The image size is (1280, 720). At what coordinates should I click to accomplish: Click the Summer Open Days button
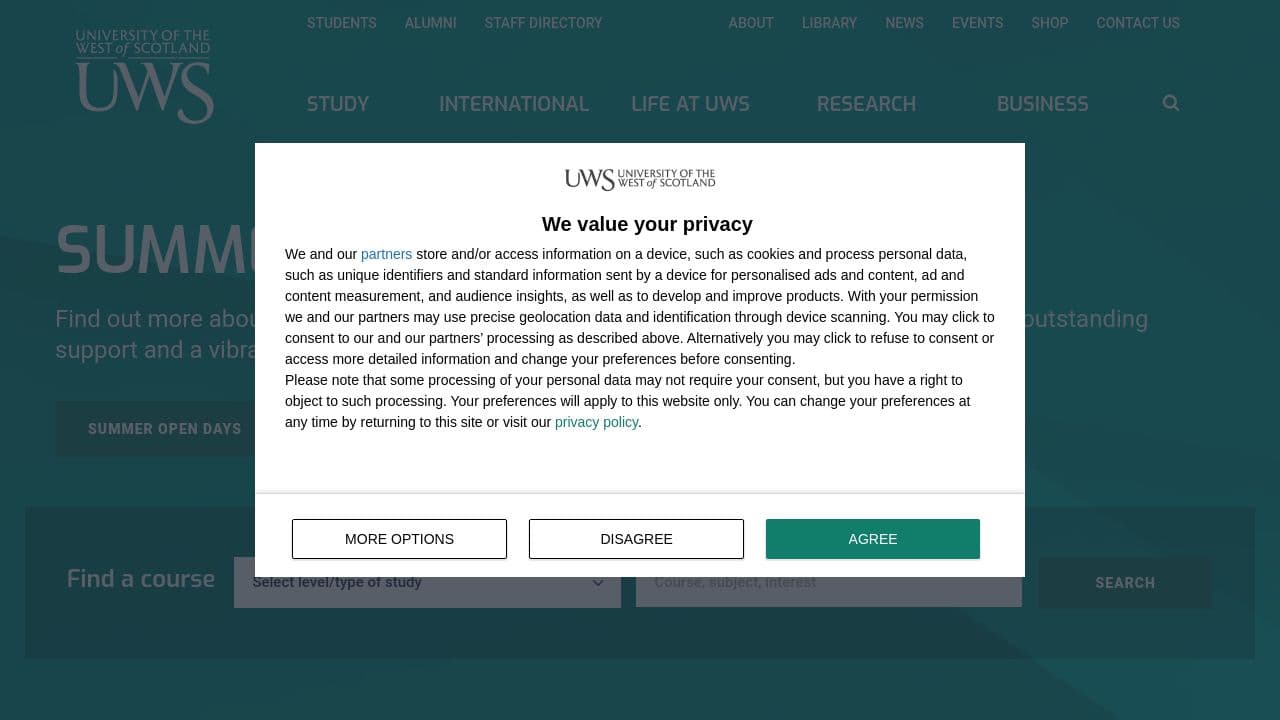pos(165,429)
